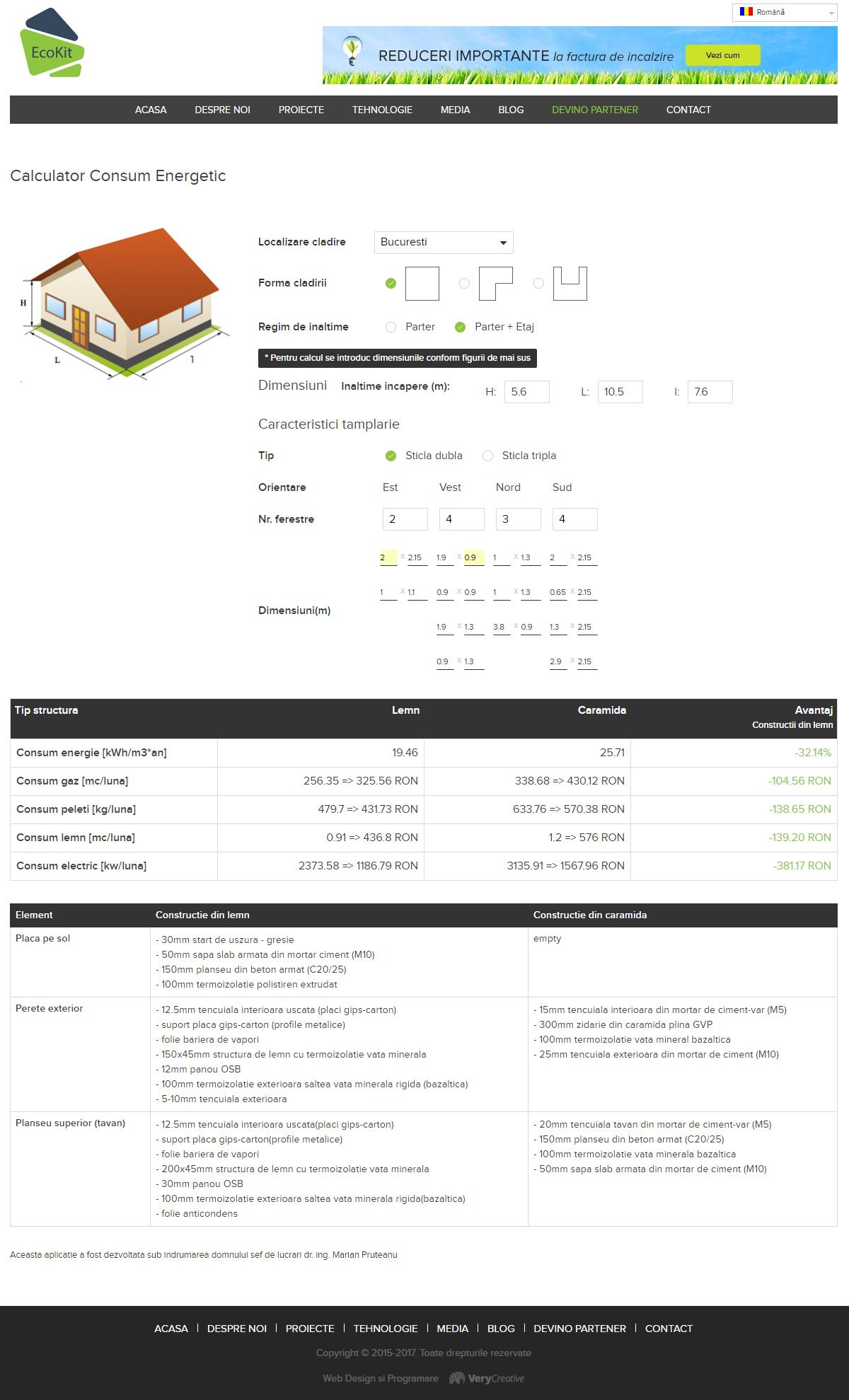Image resolution: width=849 pixels, height=1400 pixels.
Task: Open the Localizare cladire Bucuresti dropdown
Action: point(443,243)
